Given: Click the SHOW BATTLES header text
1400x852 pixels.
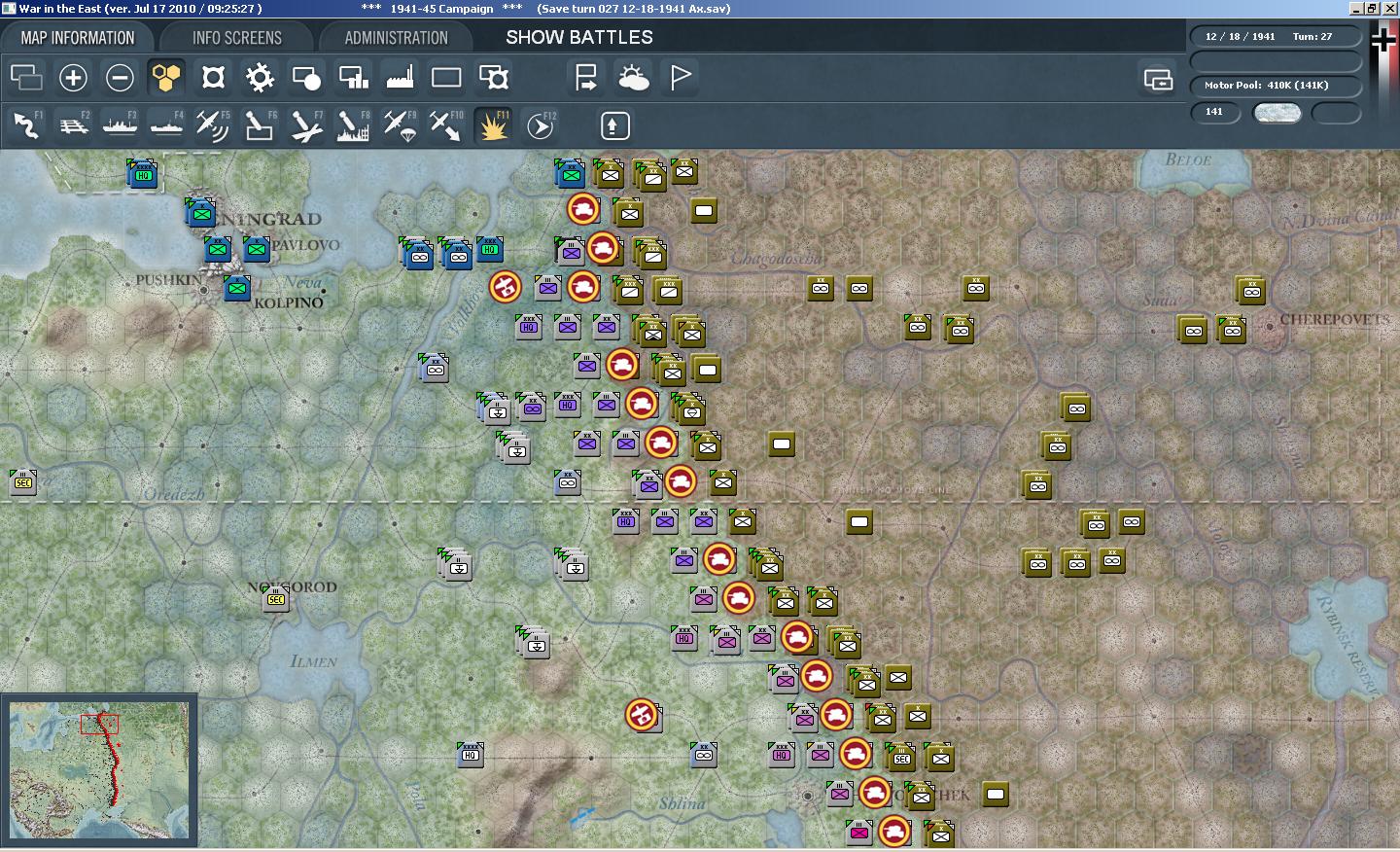Looking at the screenshot, I should coord(579,37).
